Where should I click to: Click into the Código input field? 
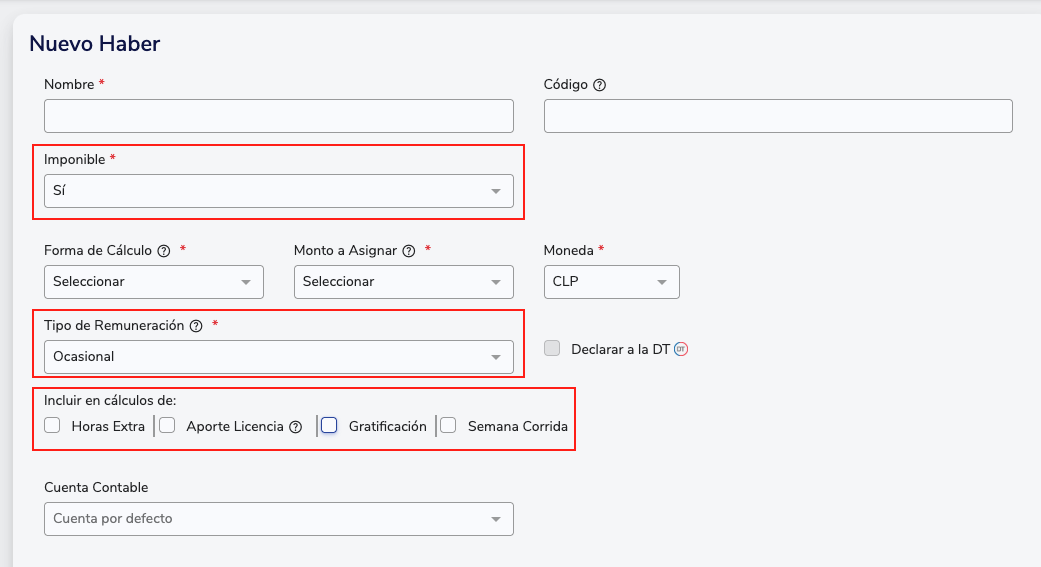777,116
